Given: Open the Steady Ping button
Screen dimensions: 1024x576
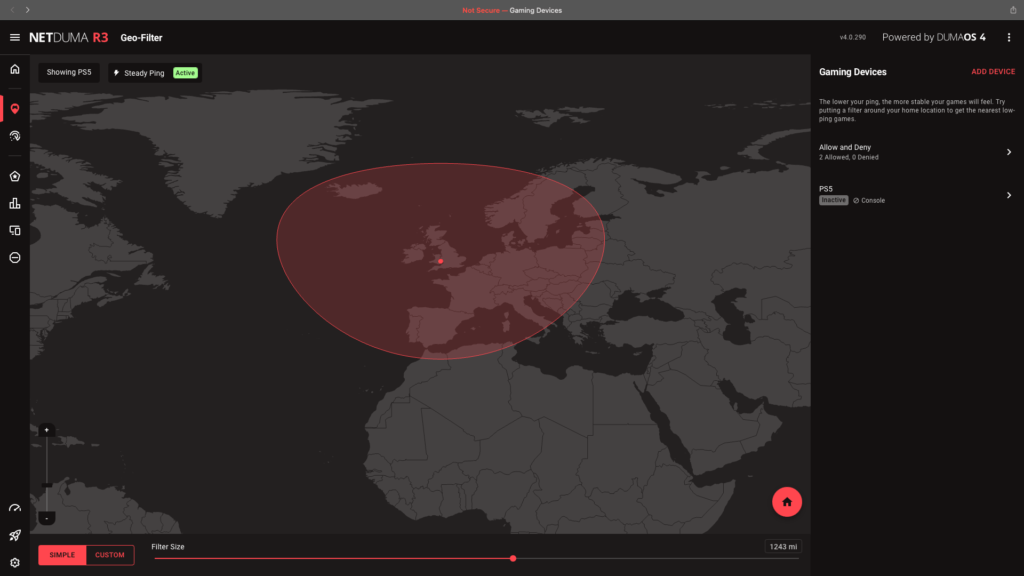Looking at the screenshot, I should pos(155,72).
